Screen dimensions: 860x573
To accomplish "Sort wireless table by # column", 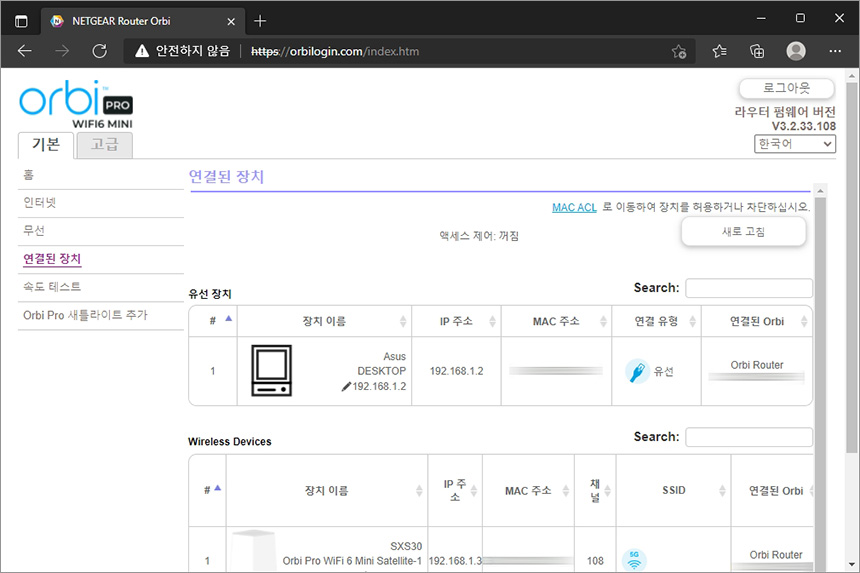I will 207,491.
